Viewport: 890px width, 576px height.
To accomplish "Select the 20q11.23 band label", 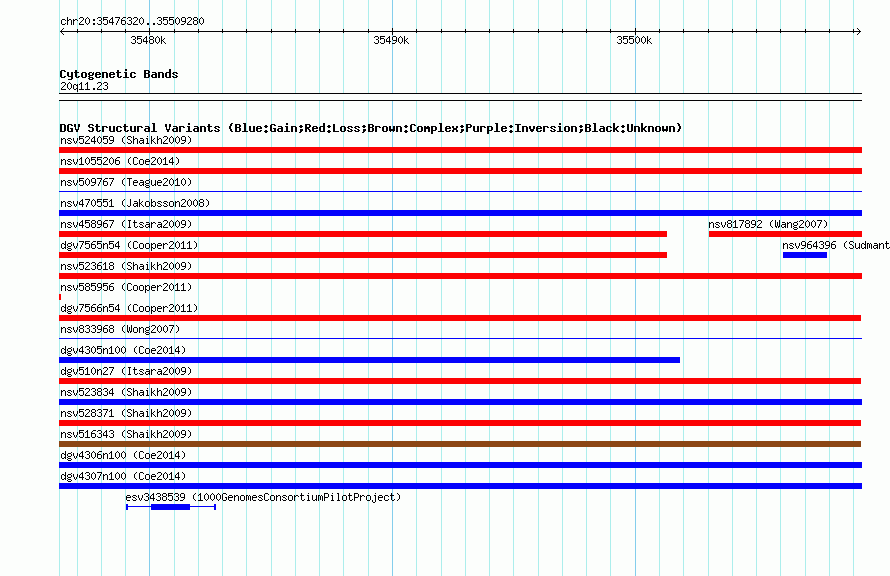I will point(84,86).
